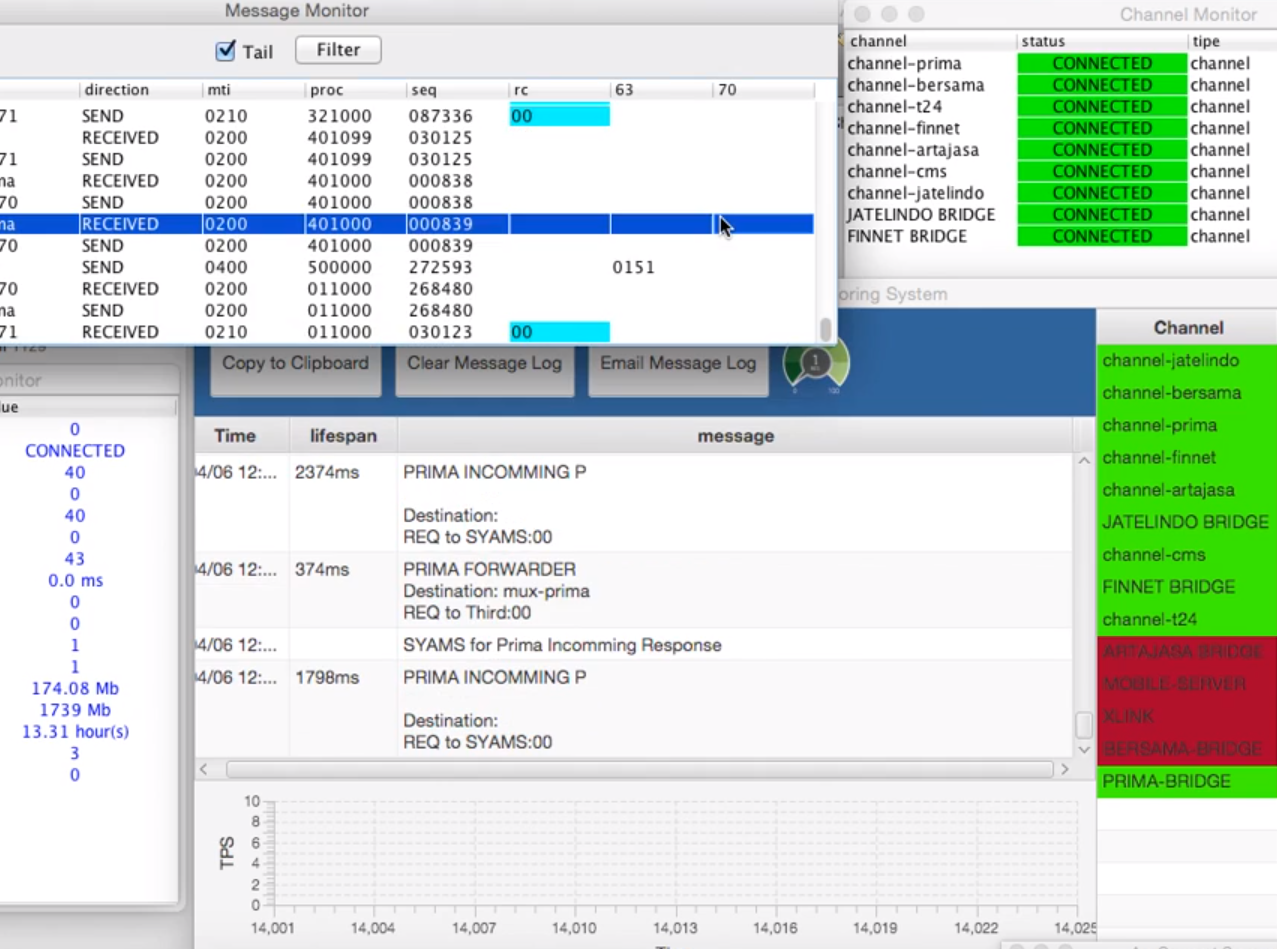The image size is (1277, 949).
Task: Click the message log scroll-down arrow
Action: pyautogui.click(x=1083, y=748)
